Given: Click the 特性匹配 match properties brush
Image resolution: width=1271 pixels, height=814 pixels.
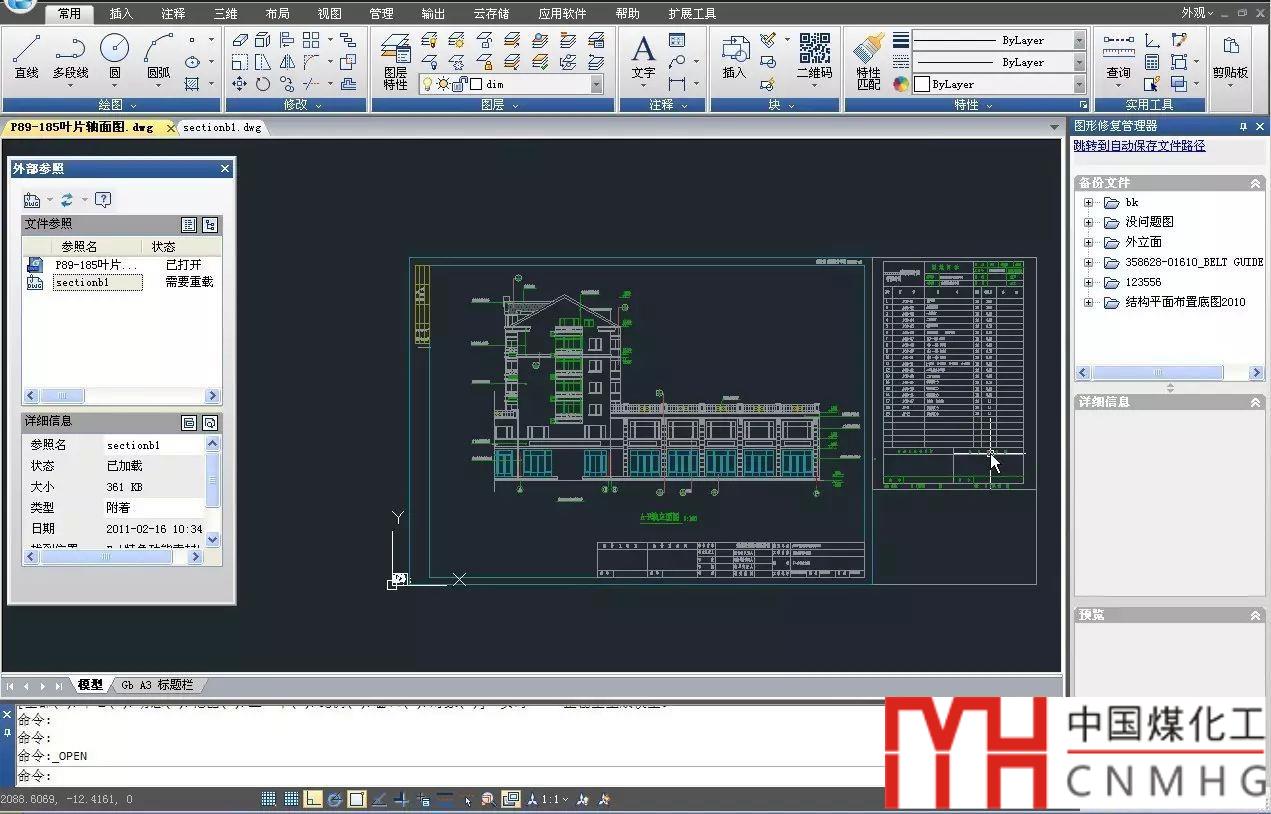Looking at the screenshot, I should pos(869,60).
